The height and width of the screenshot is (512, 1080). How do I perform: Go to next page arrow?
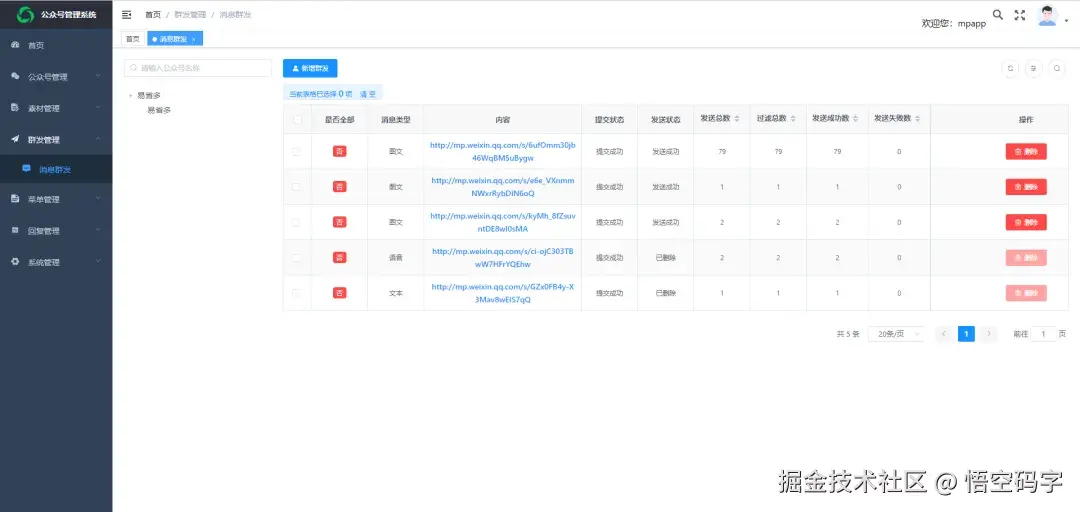coord(989,334)
